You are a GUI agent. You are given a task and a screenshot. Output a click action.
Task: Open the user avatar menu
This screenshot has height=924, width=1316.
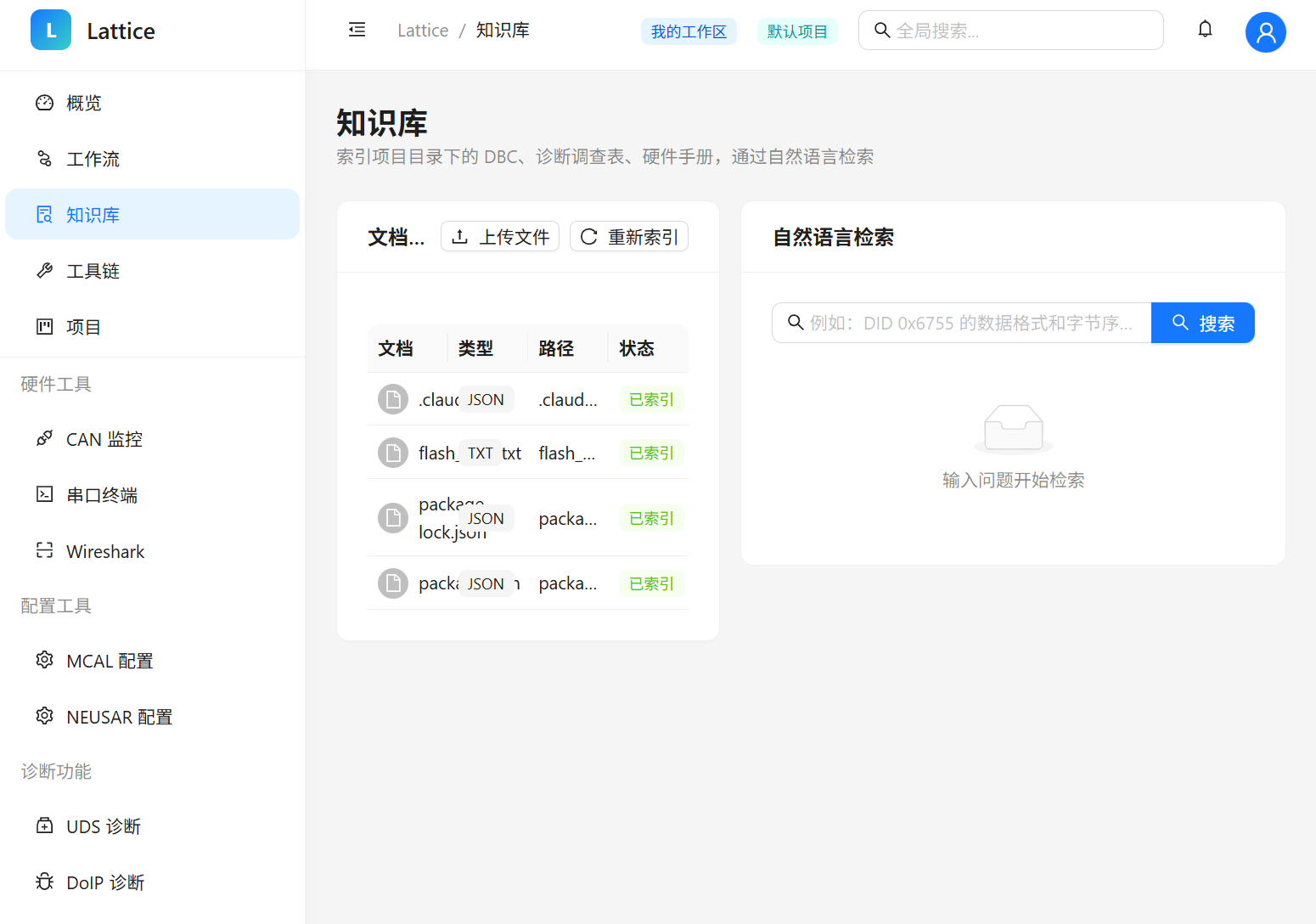tap(1265, 31)
